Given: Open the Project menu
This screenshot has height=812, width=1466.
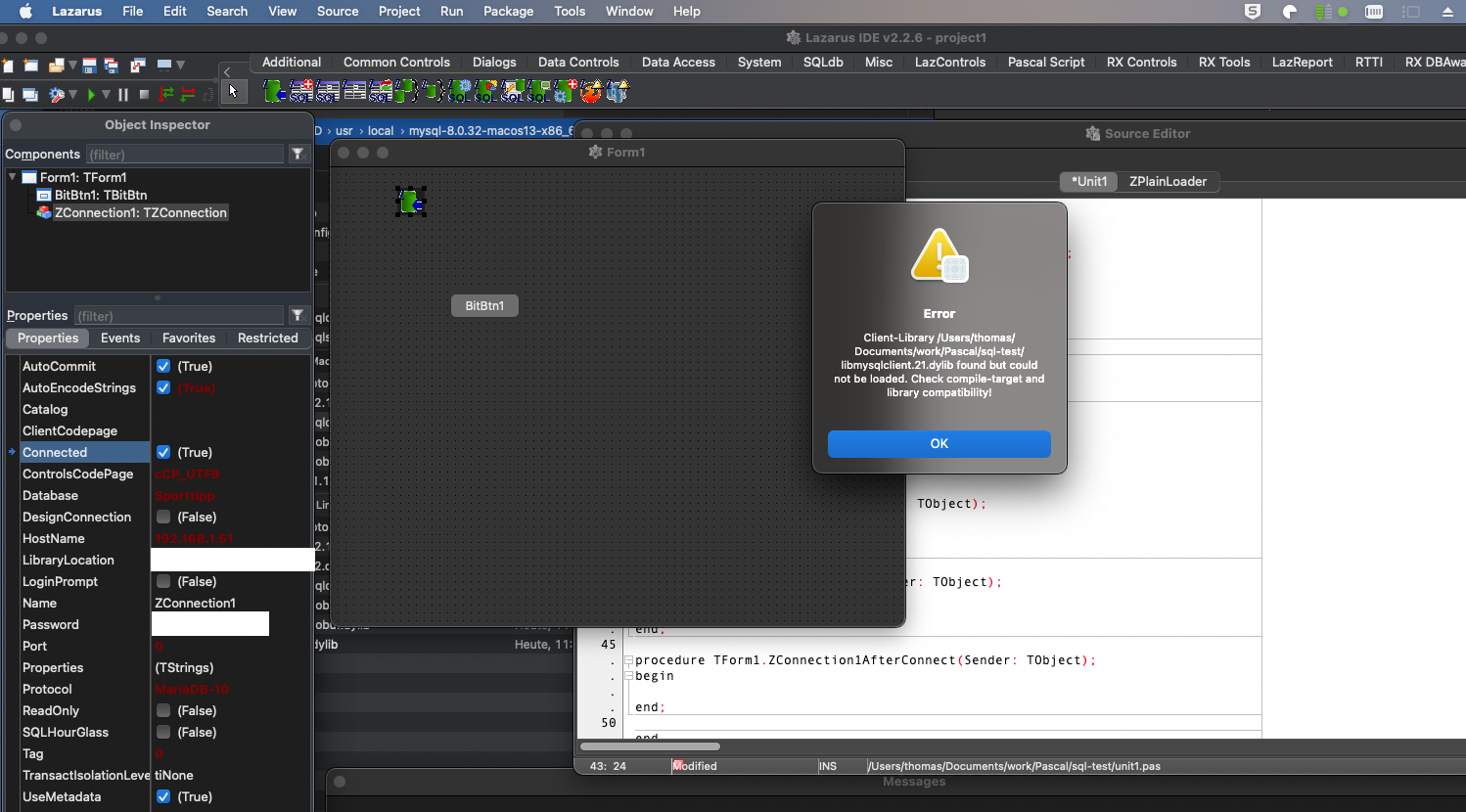Looking at the screenshot, I should click(x=399, y=12).
